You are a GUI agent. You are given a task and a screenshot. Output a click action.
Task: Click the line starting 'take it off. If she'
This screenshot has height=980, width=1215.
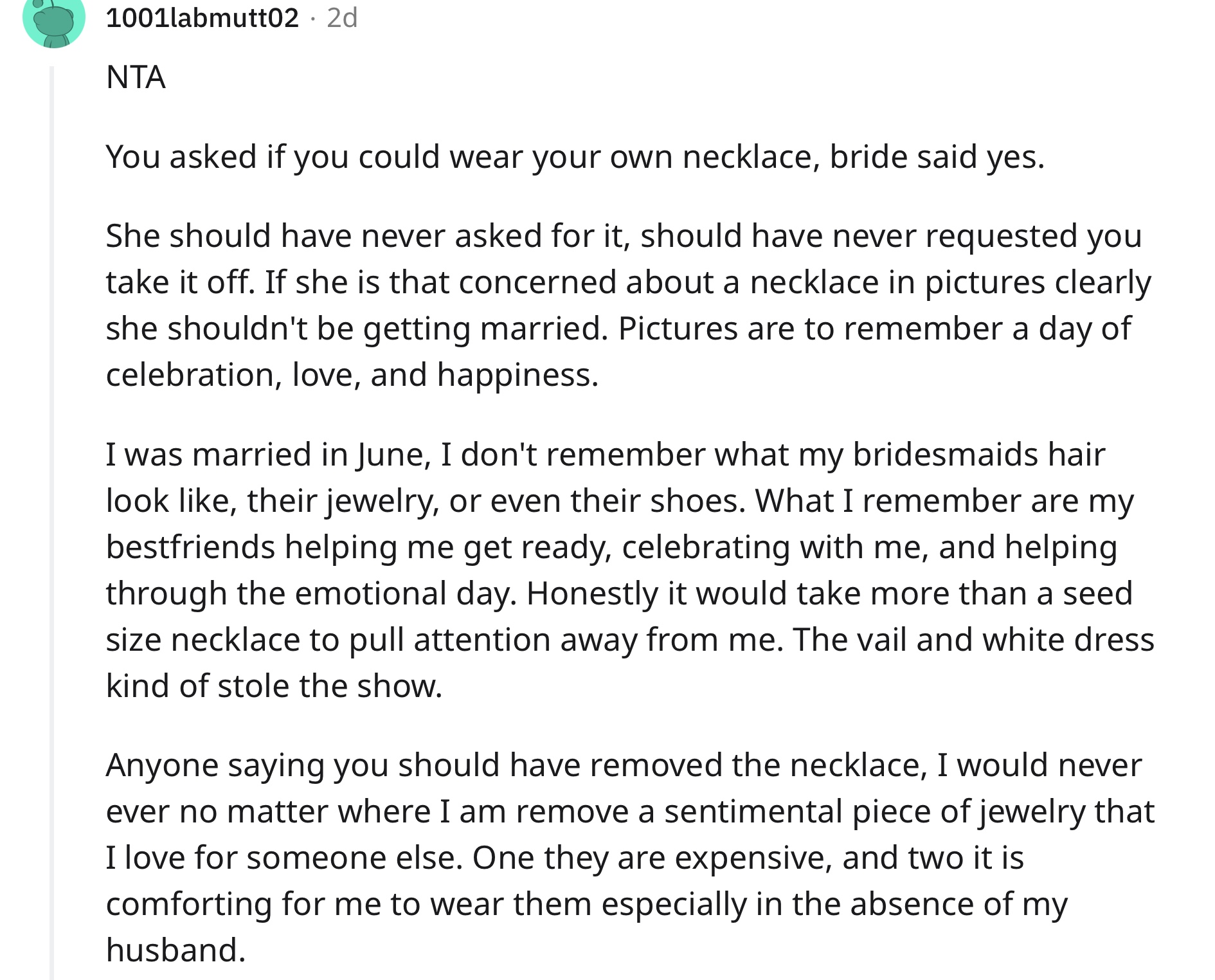[x=628, y=282]
